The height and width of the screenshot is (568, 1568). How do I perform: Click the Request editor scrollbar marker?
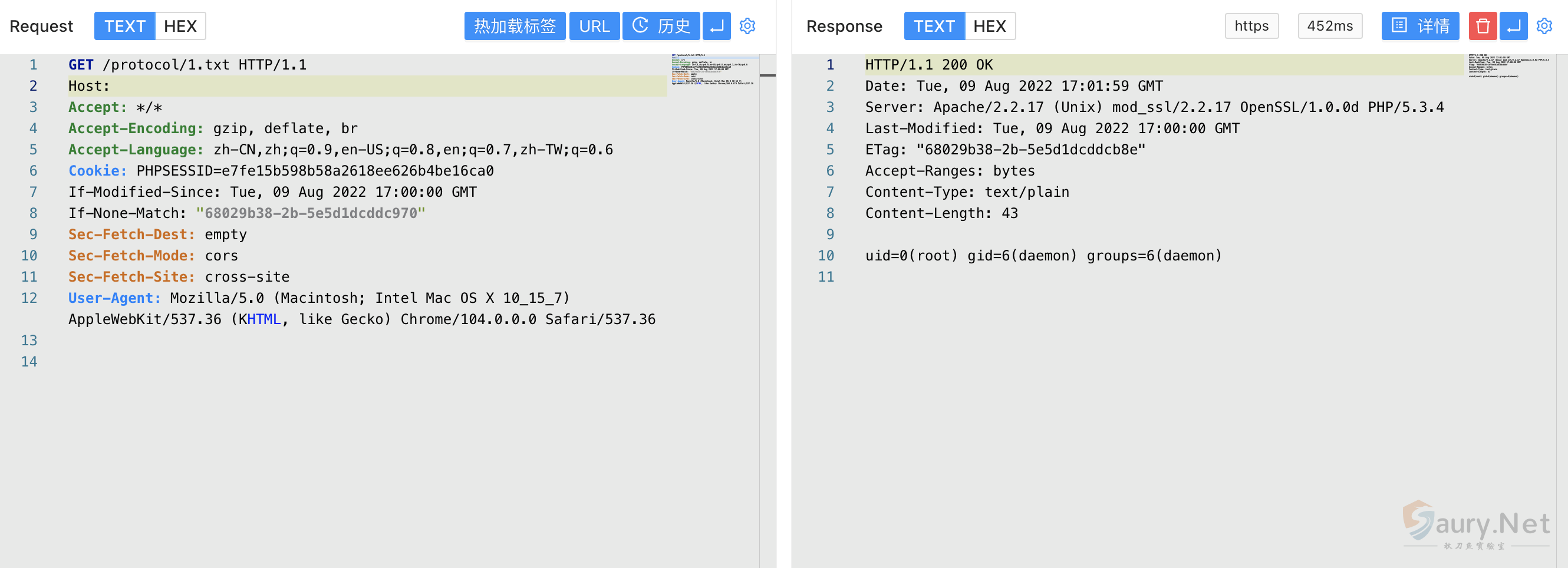pos(767,75)
